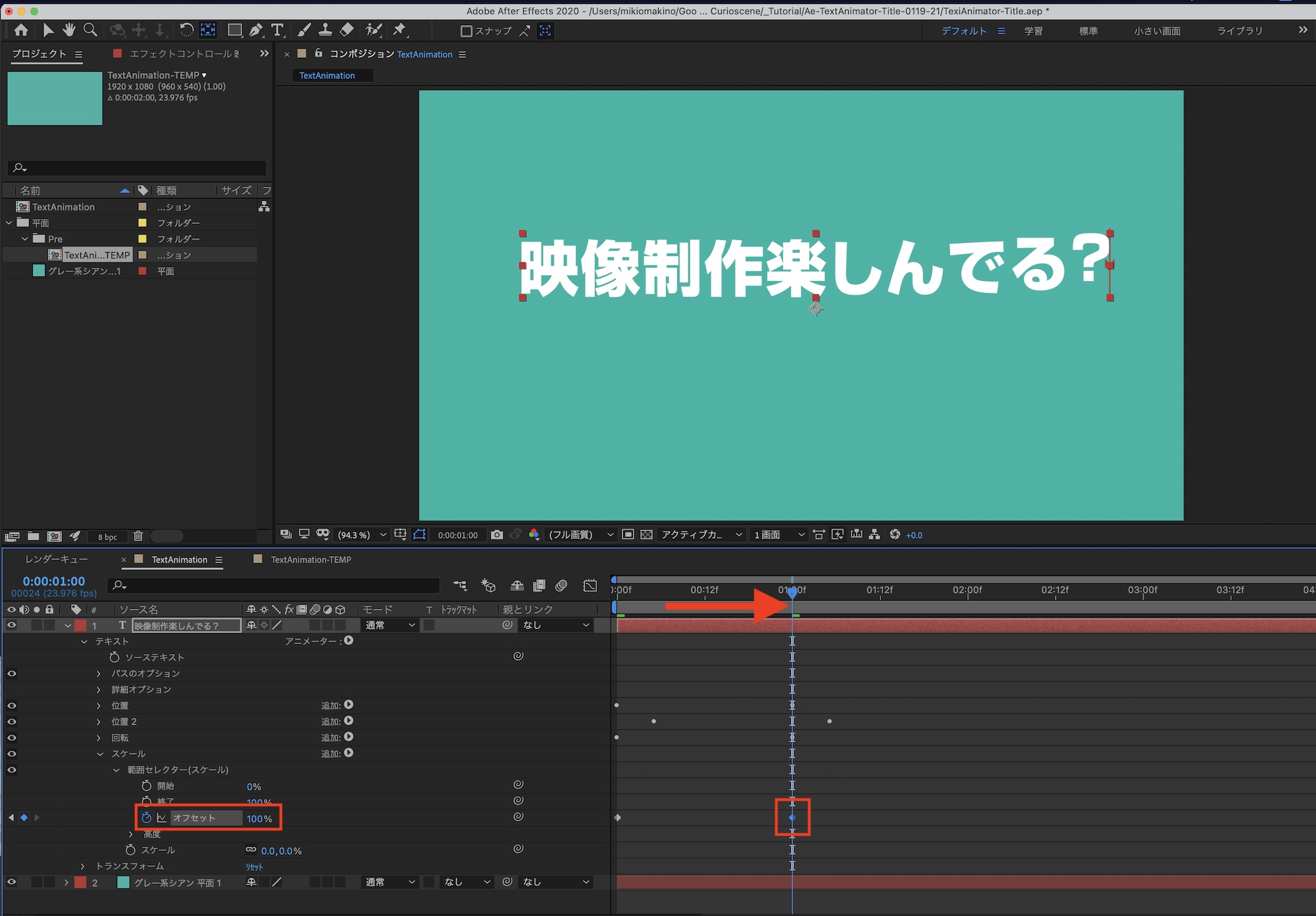
Task: Hide the グレー系シアン 平面 1 layer
Action: 12,882
